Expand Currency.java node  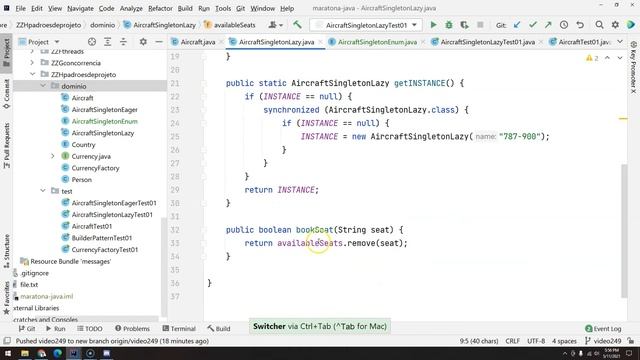point(53,156)
